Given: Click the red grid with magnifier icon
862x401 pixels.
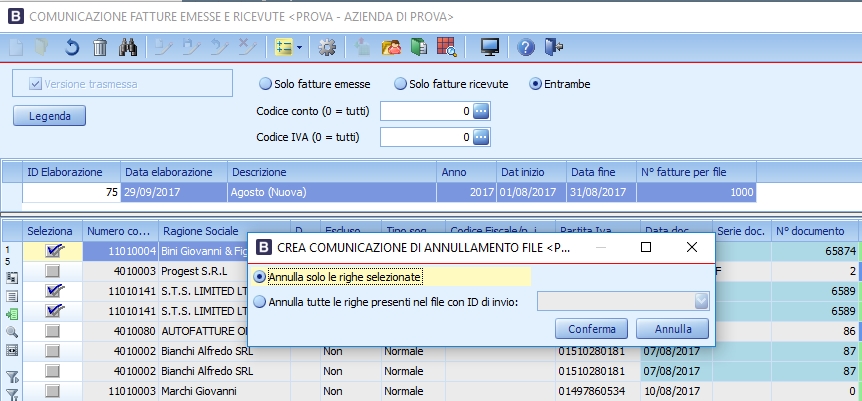Looking at the screenshot, I should [446, 48].
